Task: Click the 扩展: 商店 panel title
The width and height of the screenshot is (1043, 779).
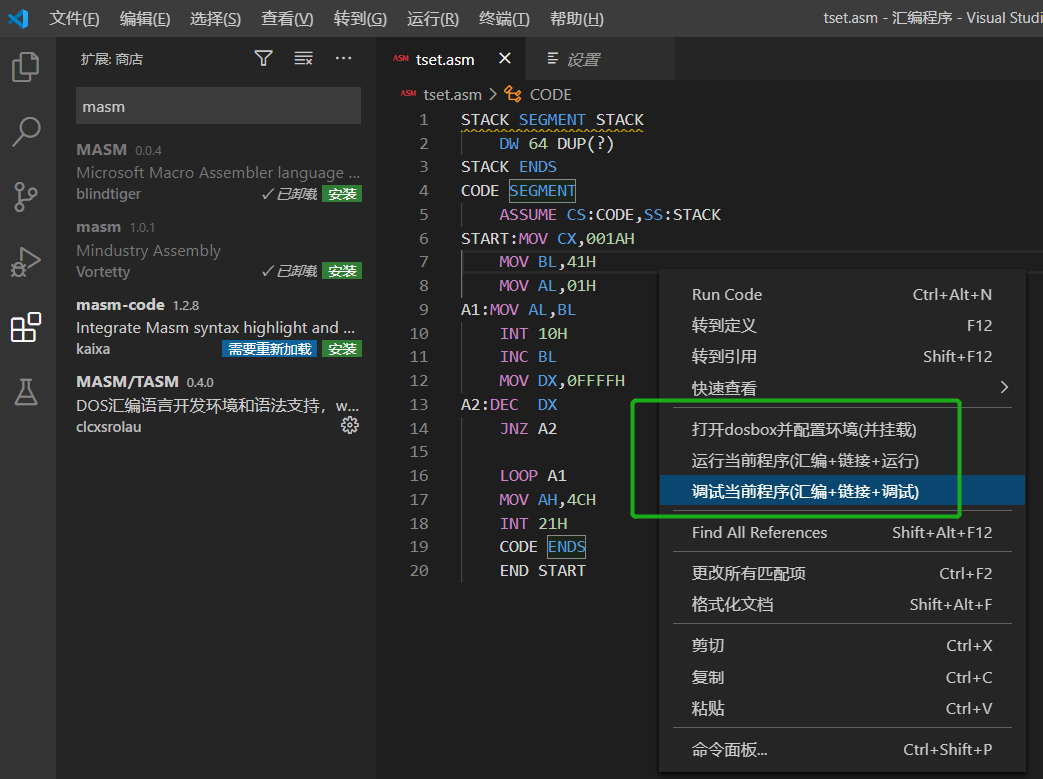Action: (x=112, y=59)
